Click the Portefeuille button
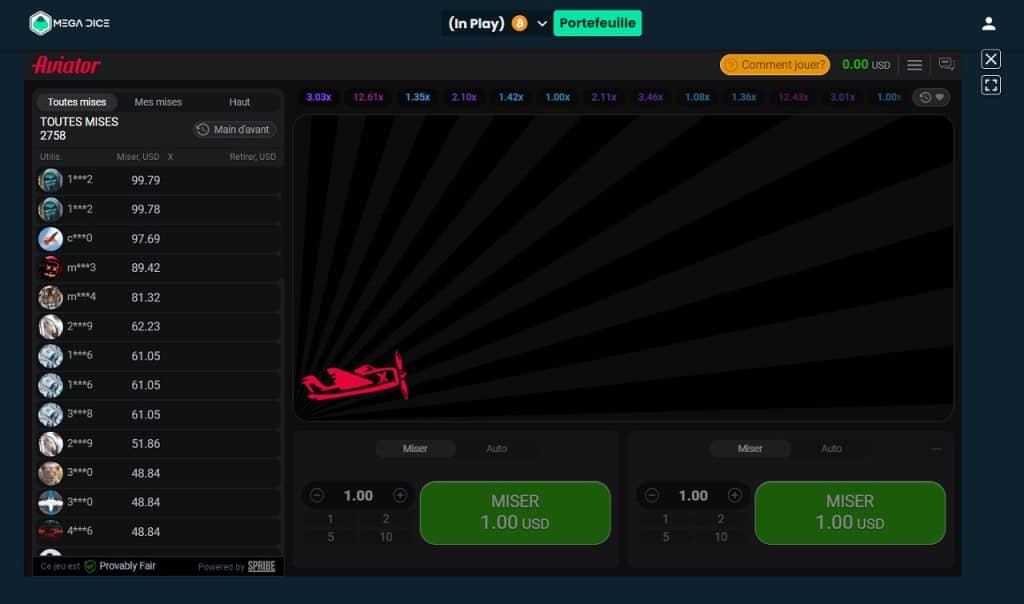This screenshot has width=1024, height=604. [x=597, y=23]
